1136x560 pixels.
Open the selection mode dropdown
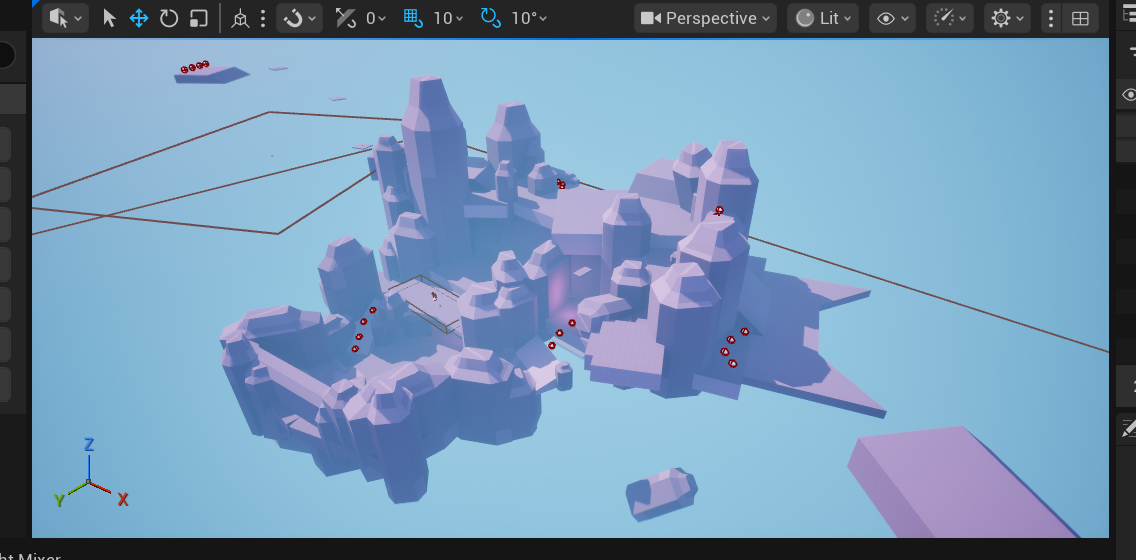pyautogui.click(x=66, y=18)
